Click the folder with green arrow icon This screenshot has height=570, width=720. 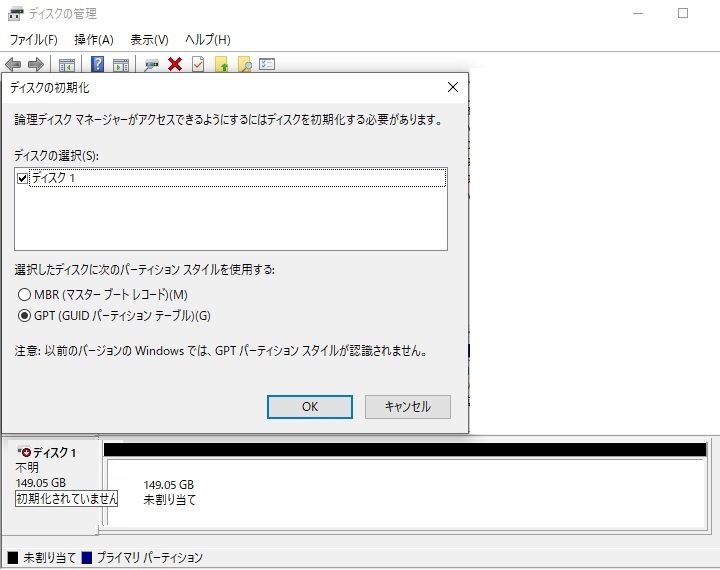[221, 64]
